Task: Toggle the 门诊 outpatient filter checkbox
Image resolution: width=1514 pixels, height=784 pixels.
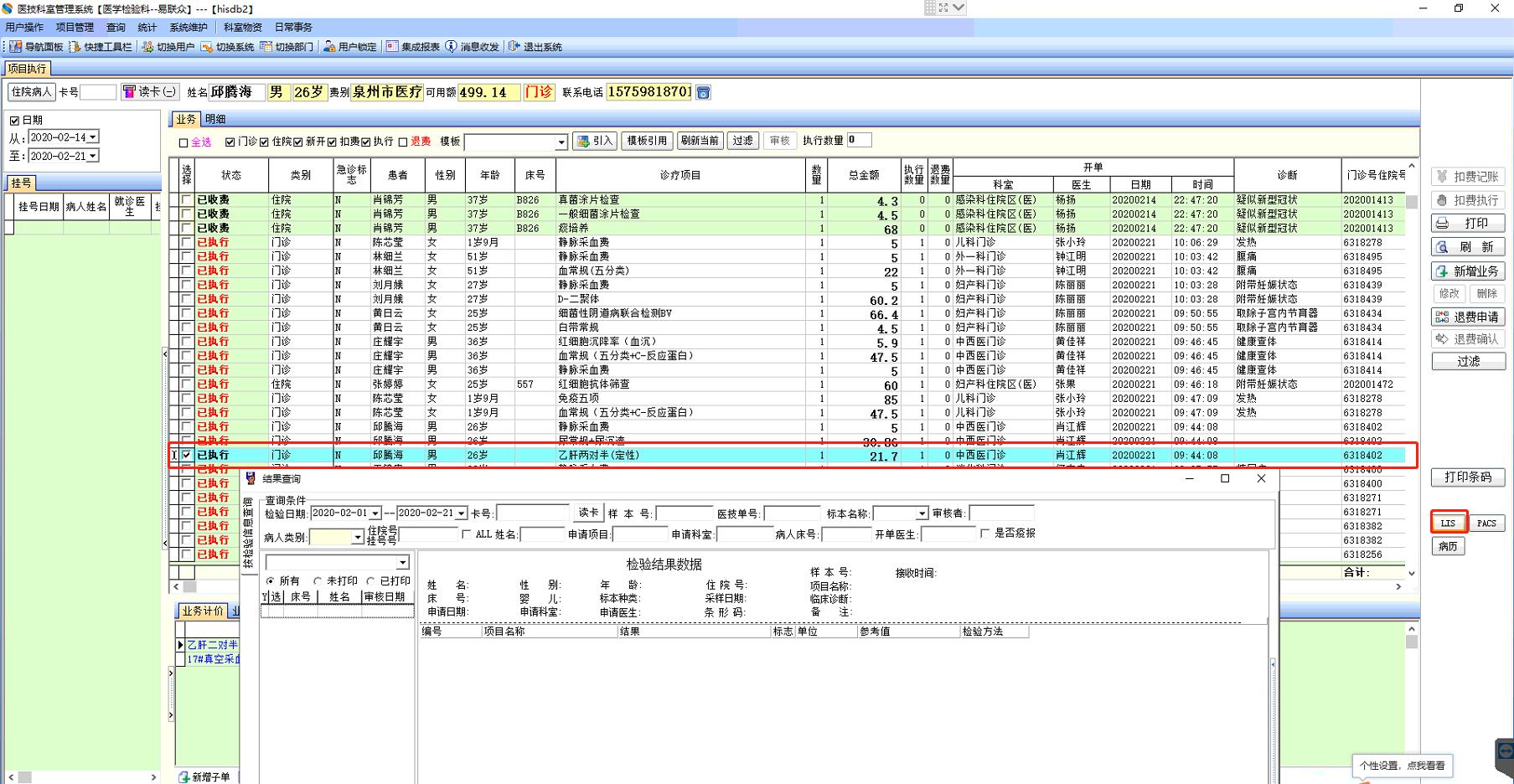Action: 230,142
